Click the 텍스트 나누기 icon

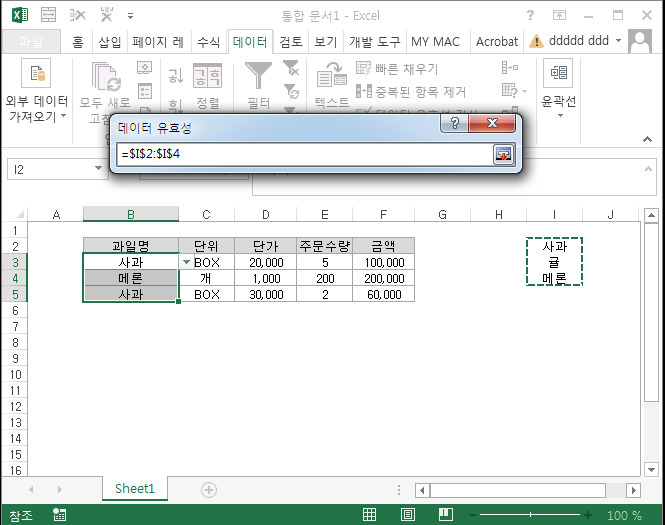[x=332, y=75]
